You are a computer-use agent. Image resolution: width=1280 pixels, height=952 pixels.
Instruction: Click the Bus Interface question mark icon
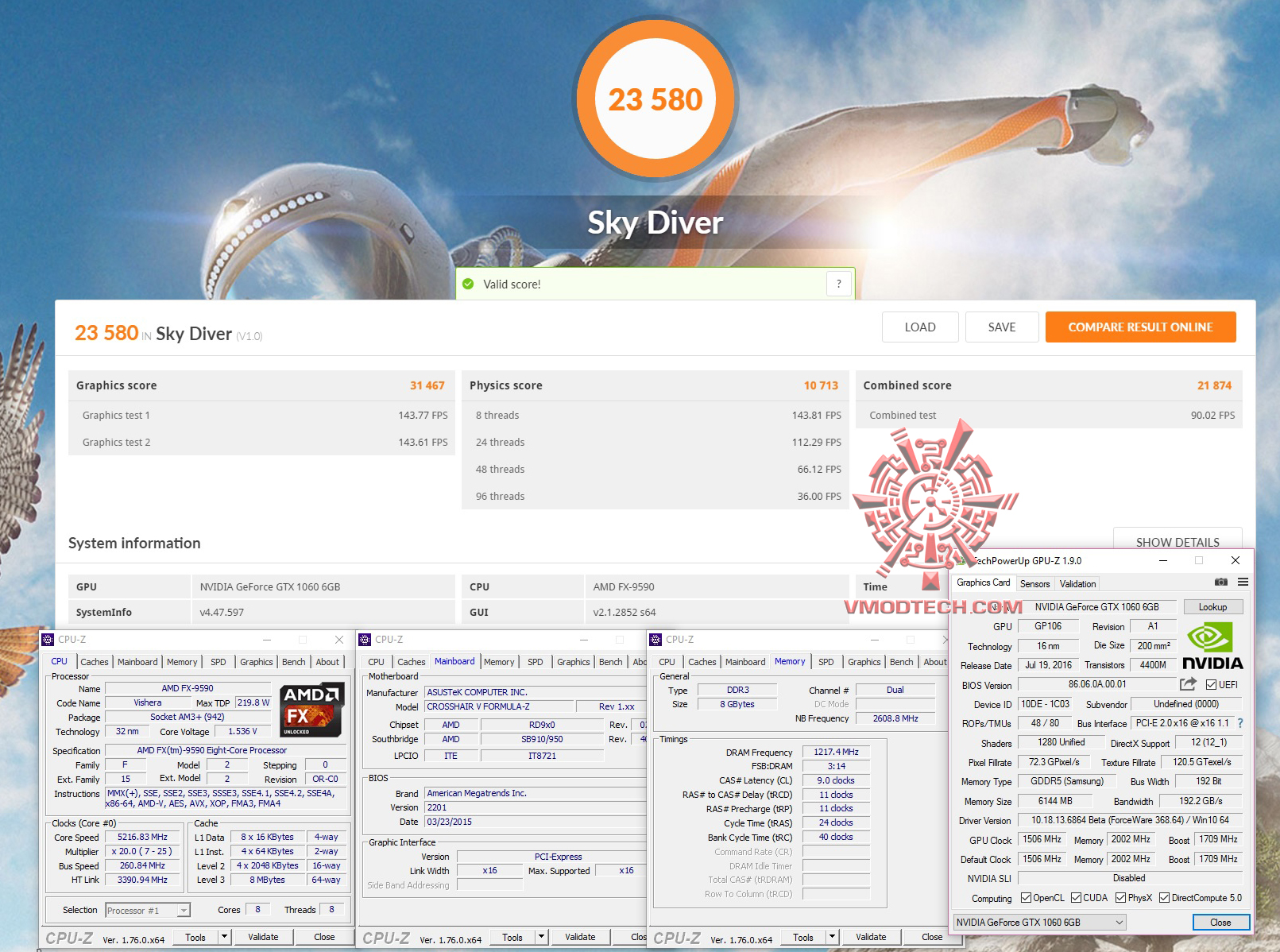pos(1239,723)
